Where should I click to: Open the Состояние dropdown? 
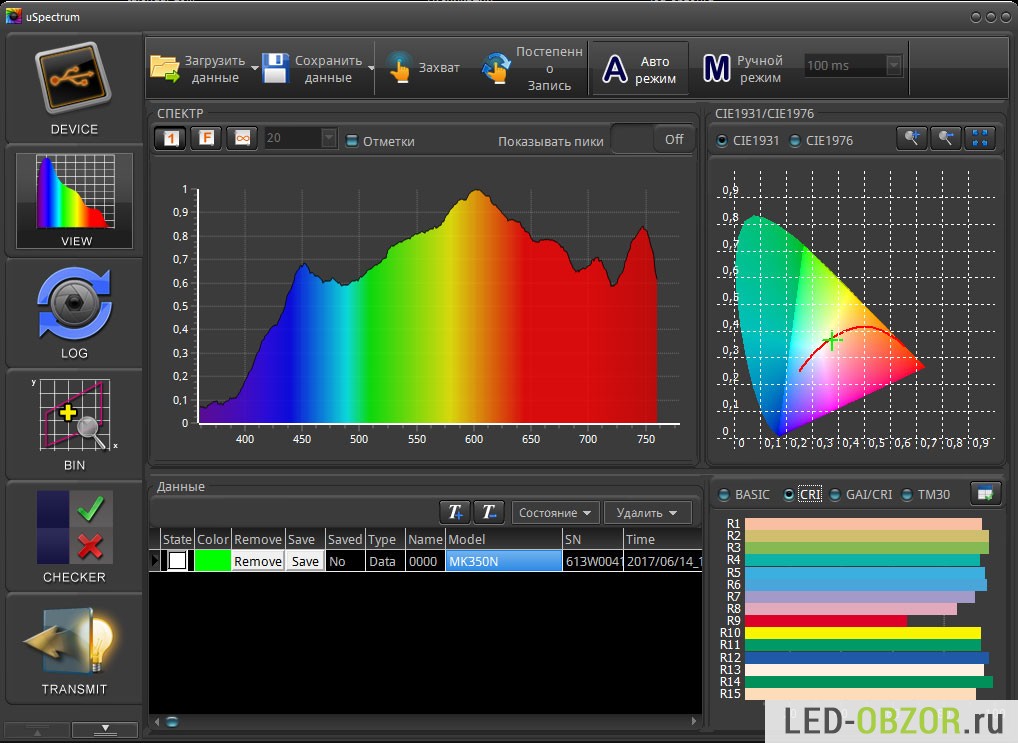tap(555, 513)
